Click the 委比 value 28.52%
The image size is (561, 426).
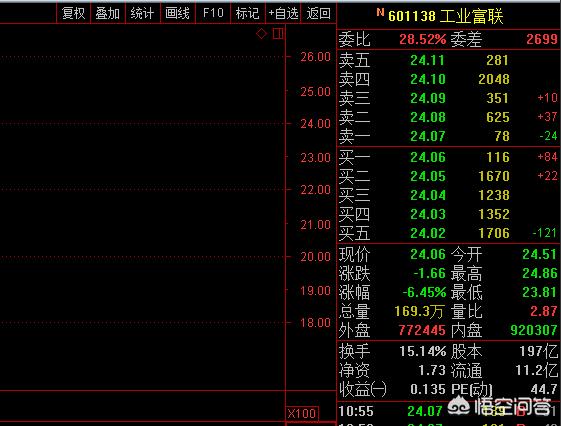point(423,39)
